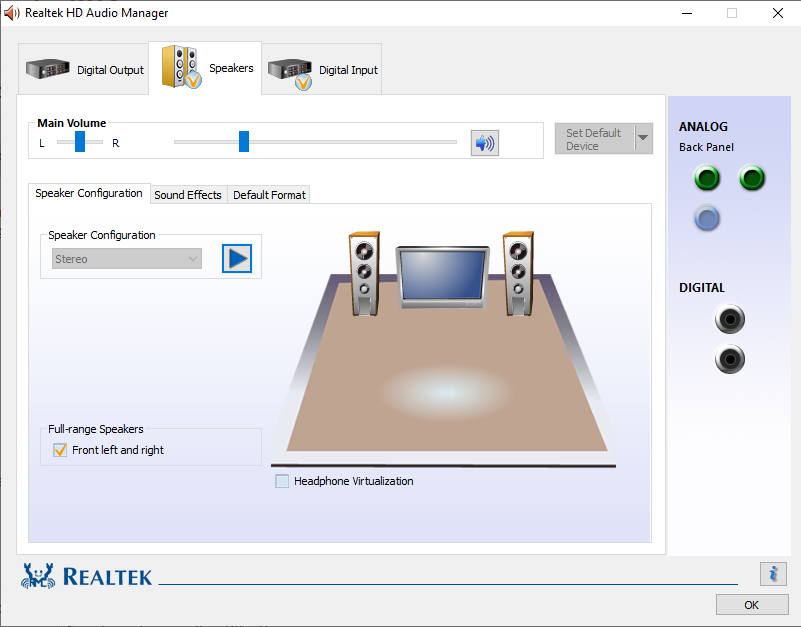Click the lower digital jack connector
The height and width of the screenshot is (627, 801).
click(x=730, y=359)
